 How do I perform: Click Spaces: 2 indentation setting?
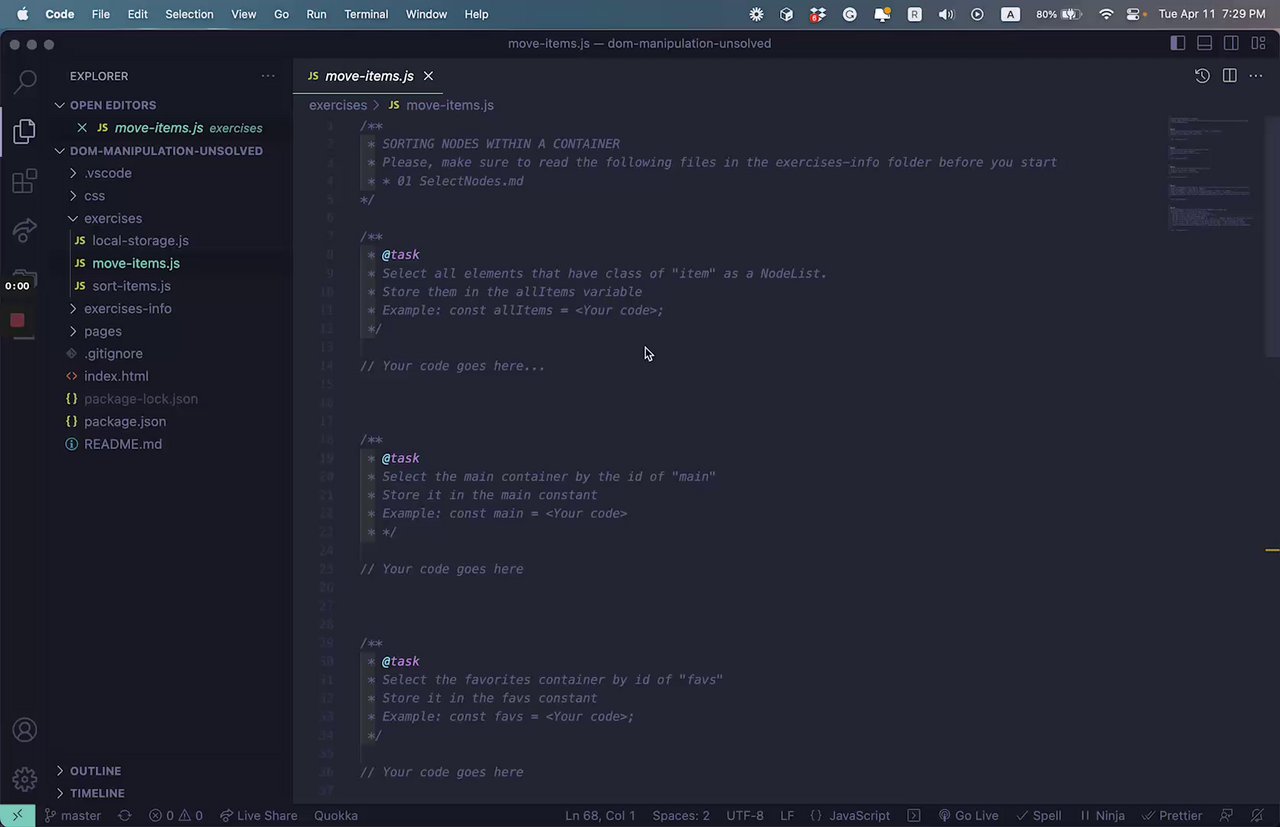[x=681, y=815]
